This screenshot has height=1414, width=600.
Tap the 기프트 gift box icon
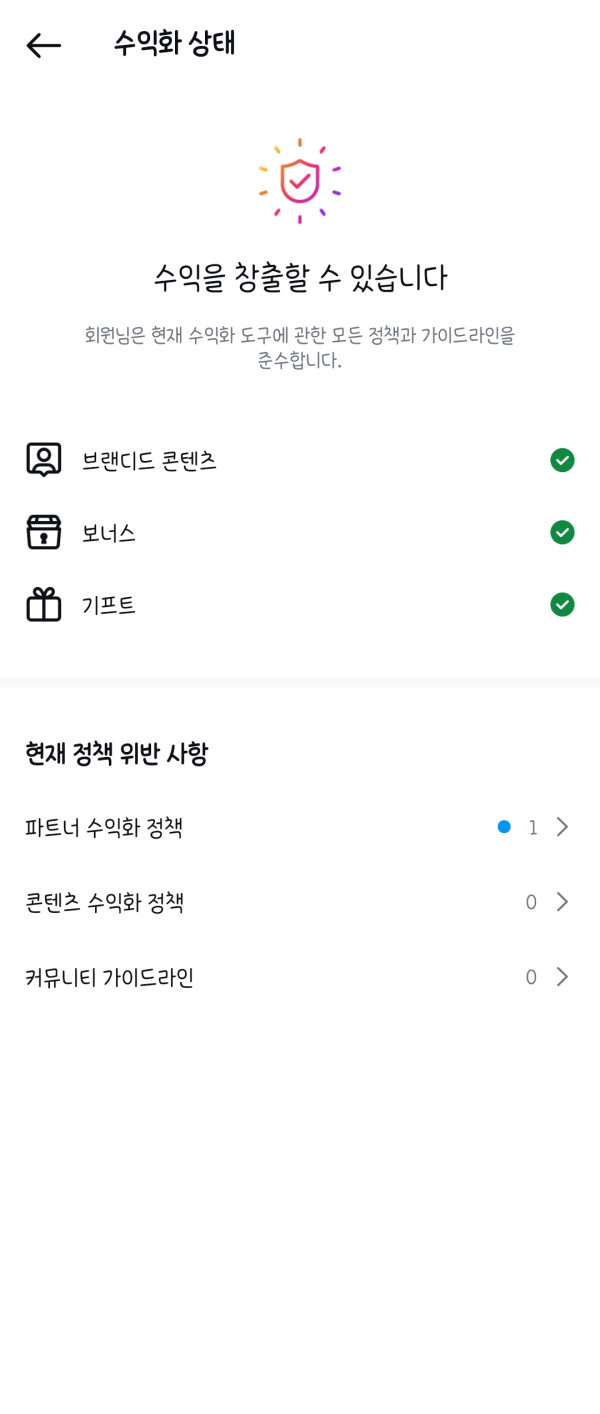[x=44, y=605]
